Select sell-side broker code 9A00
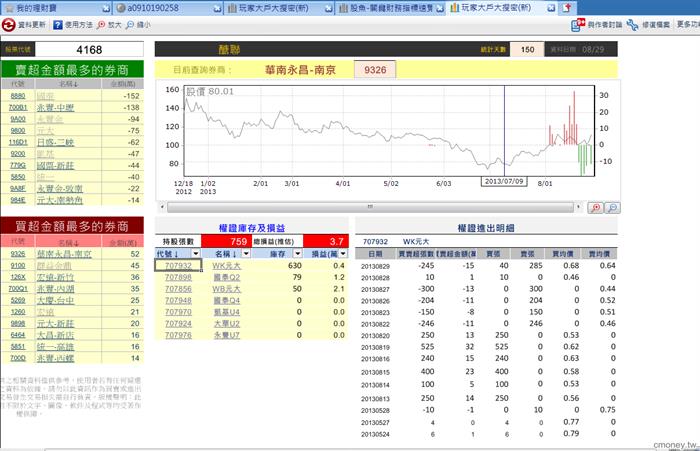The height and width of the screenshot is (451, 700). (x=18, y=119)
